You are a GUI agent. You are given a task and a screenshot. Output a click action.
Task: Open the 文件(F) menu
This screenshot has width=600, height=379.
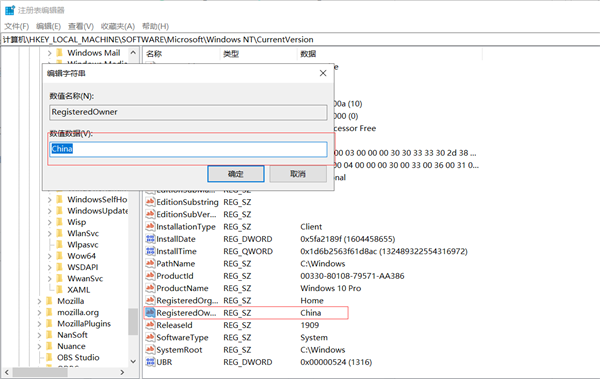(x=16, y=26)
